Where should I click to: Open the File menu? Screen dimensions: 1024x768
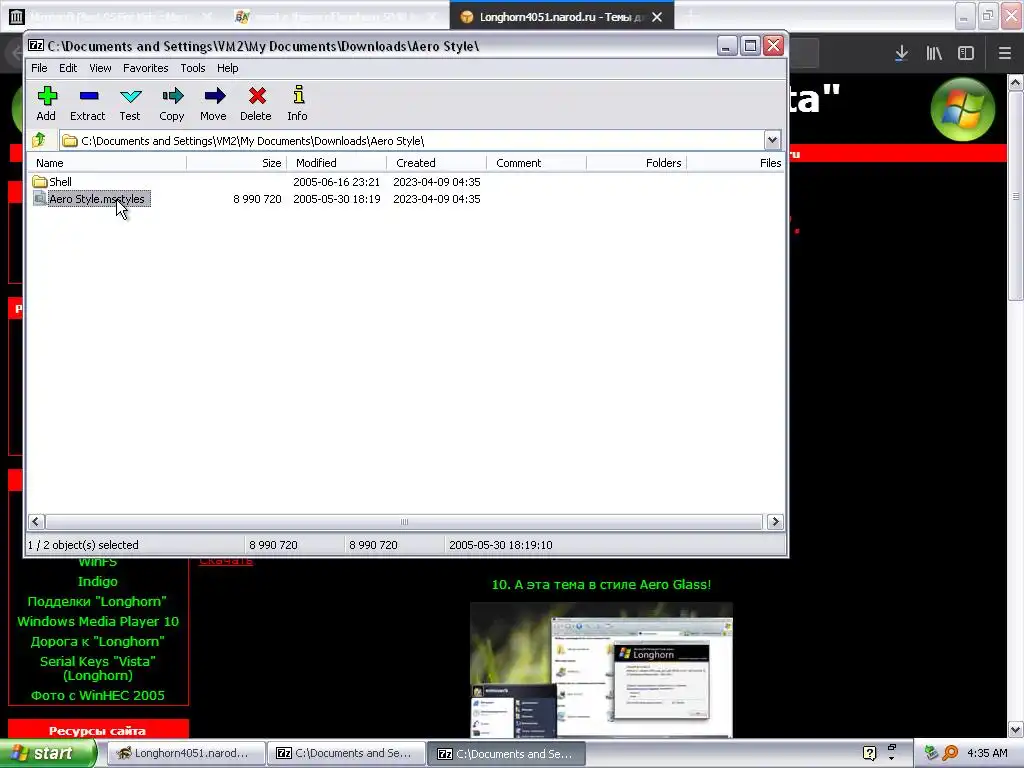39,68
